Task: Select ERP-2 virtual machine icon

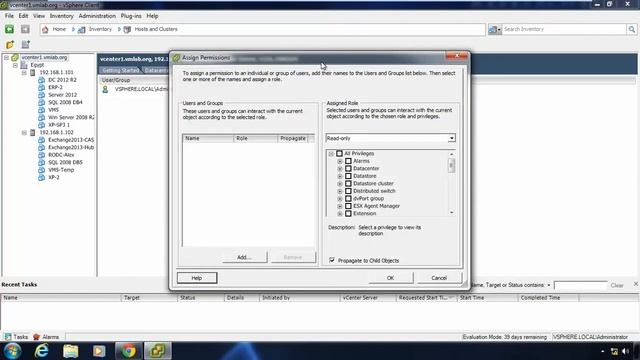Action: (x=42, y=87)
